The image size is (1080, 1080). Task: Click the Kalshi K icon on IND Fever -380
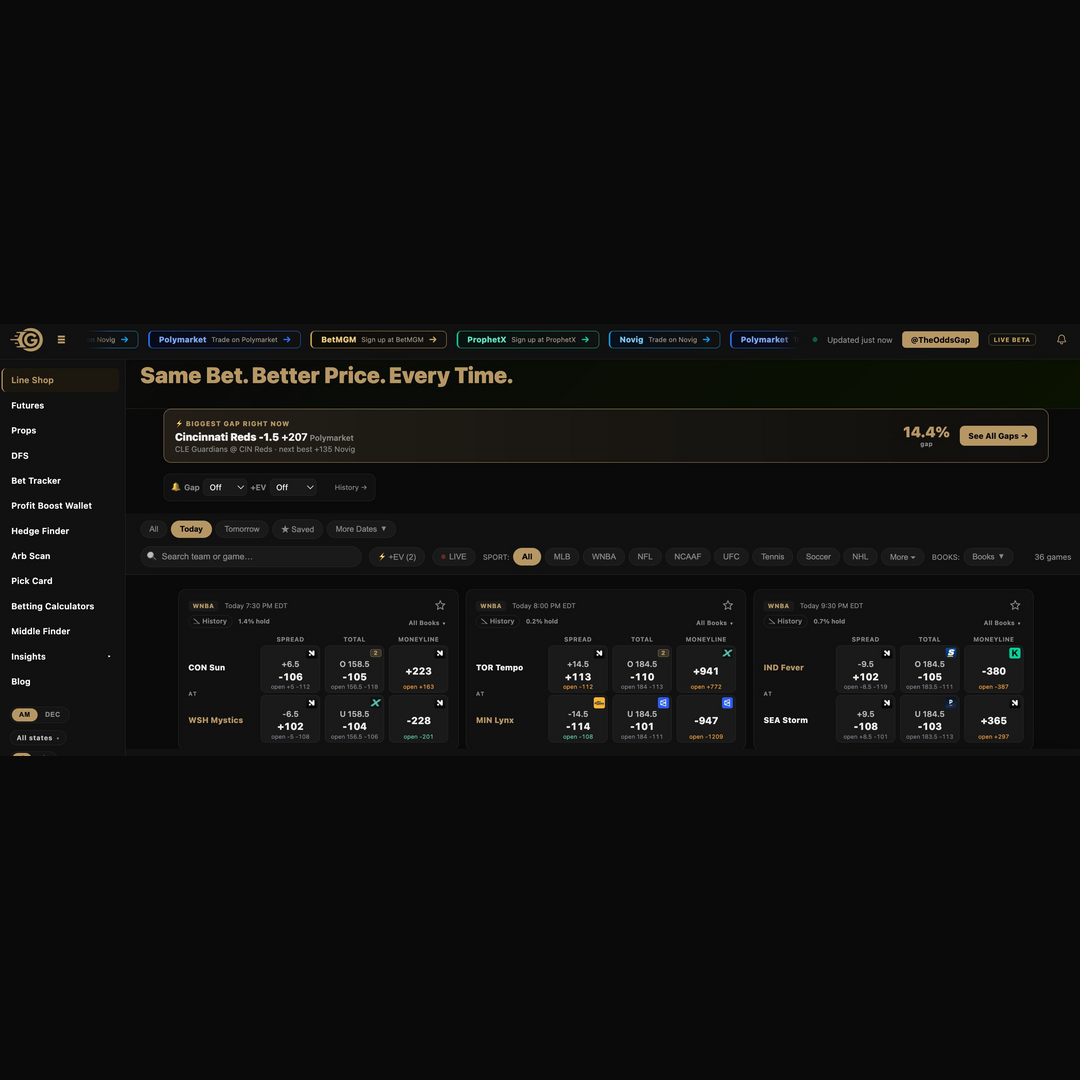point(1015,653)
